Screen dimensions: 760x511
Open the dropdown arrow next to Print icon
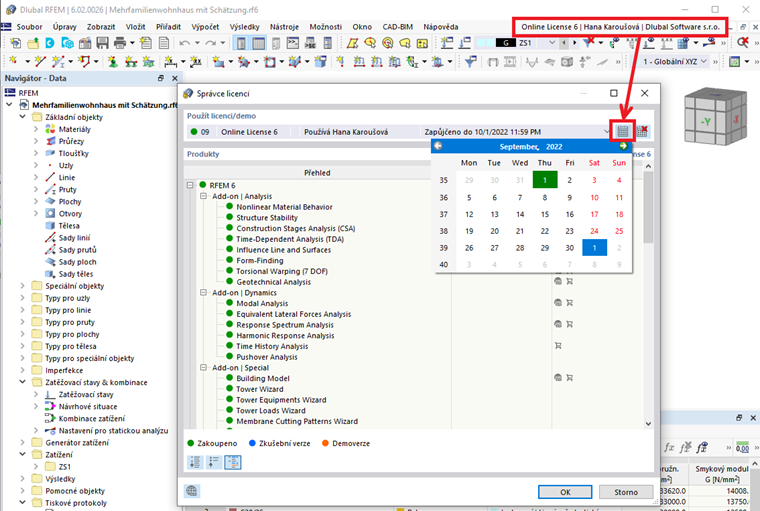(132, 43)
